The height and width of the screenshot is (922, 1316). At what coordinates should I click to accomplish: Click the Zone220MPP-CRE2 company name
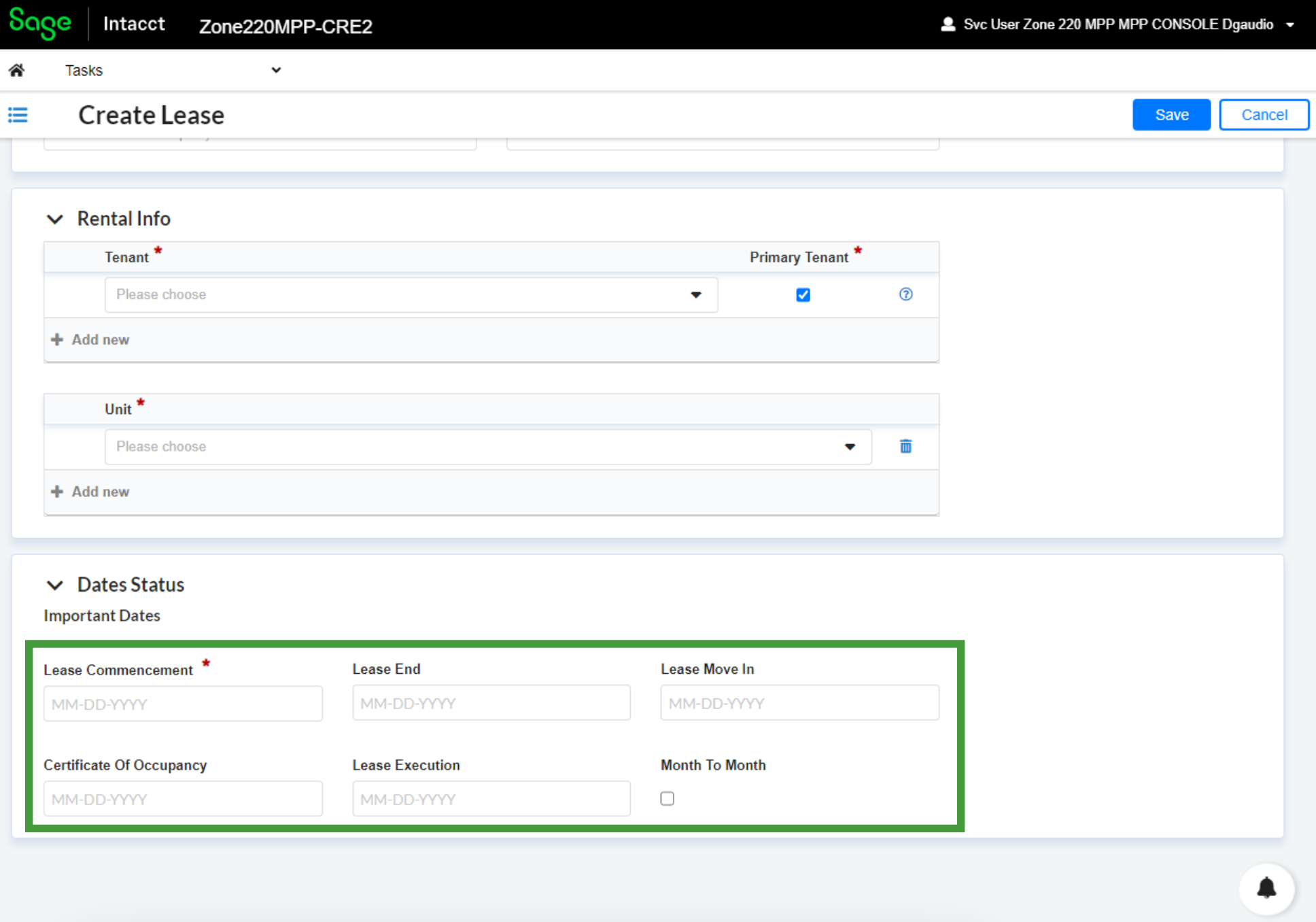[x=285, y=27]
